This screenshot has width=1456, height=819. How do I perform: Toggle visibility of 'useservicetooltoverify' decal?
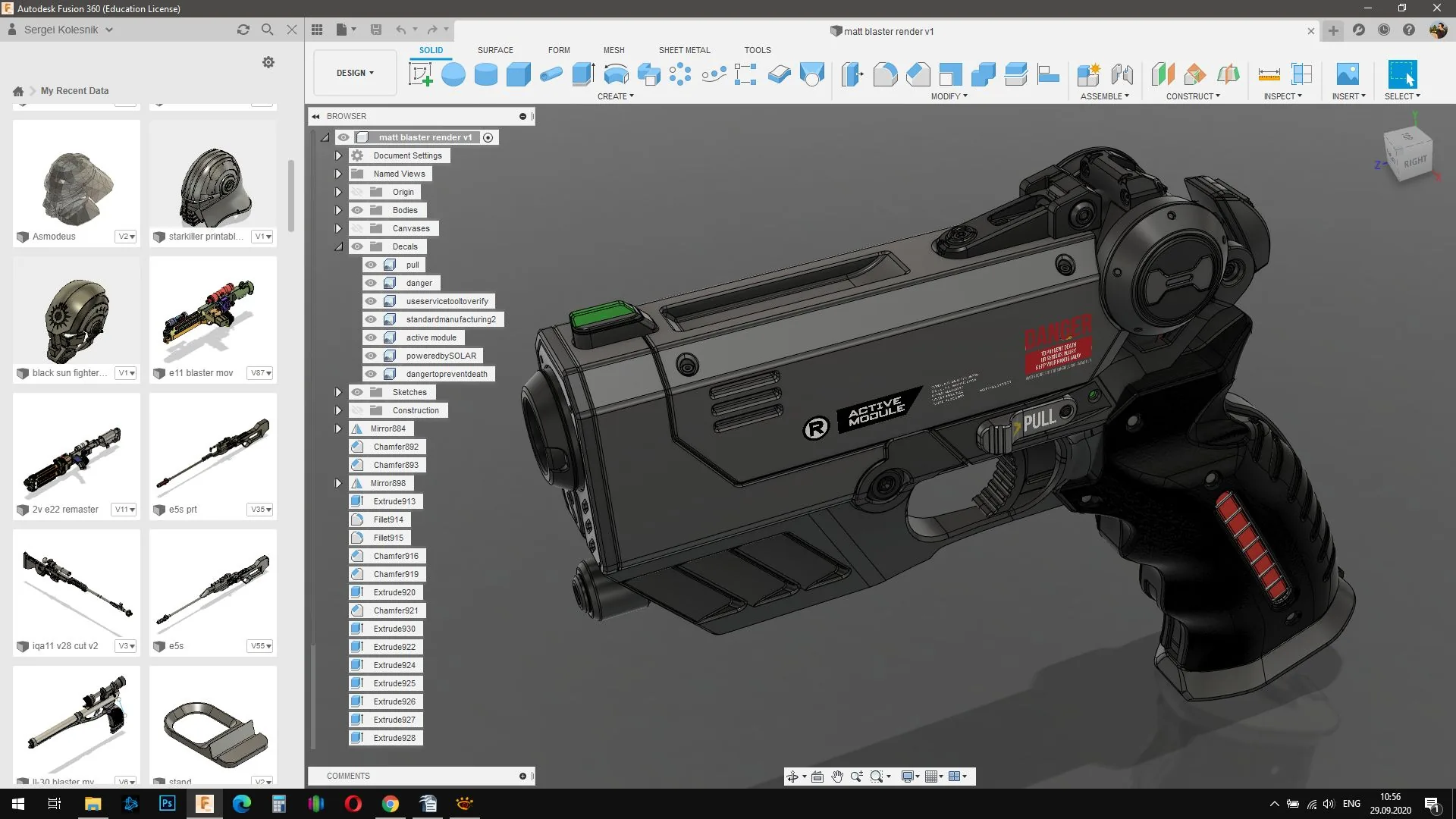pos(371,301)
